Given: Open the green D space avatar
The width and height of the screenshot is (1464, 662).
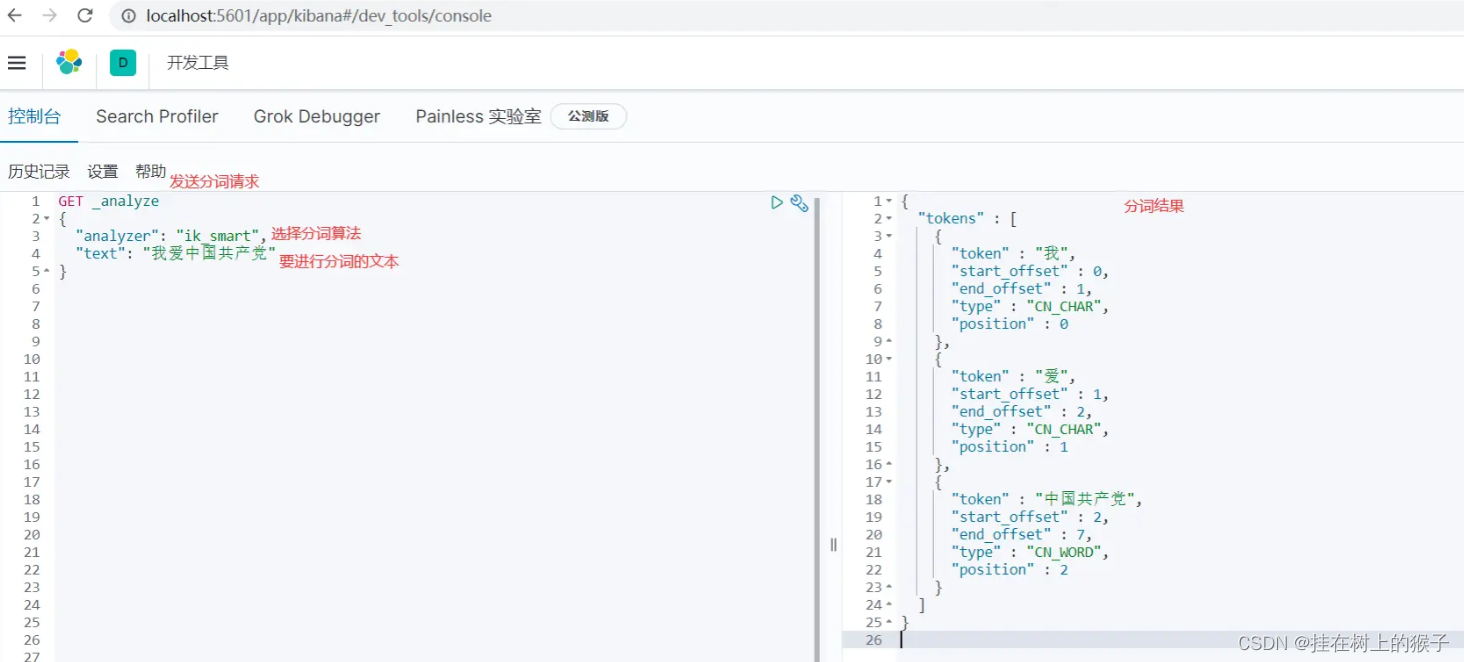Looking at the screenshot, I should tap(122, 62).
